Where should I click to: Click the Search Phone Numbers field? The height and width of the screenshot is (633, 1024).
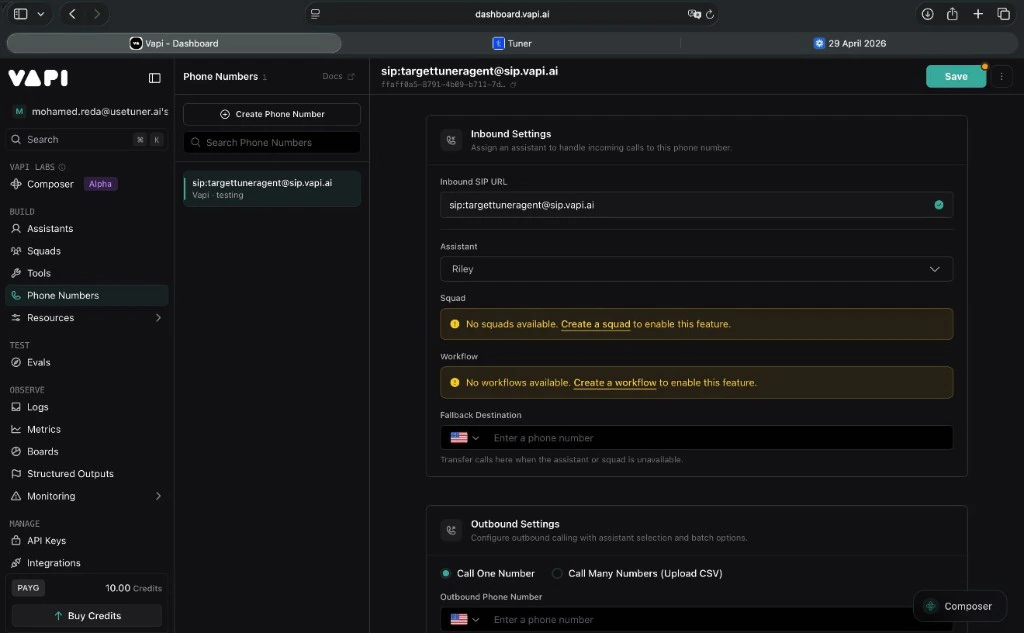(x=272, y=142)
